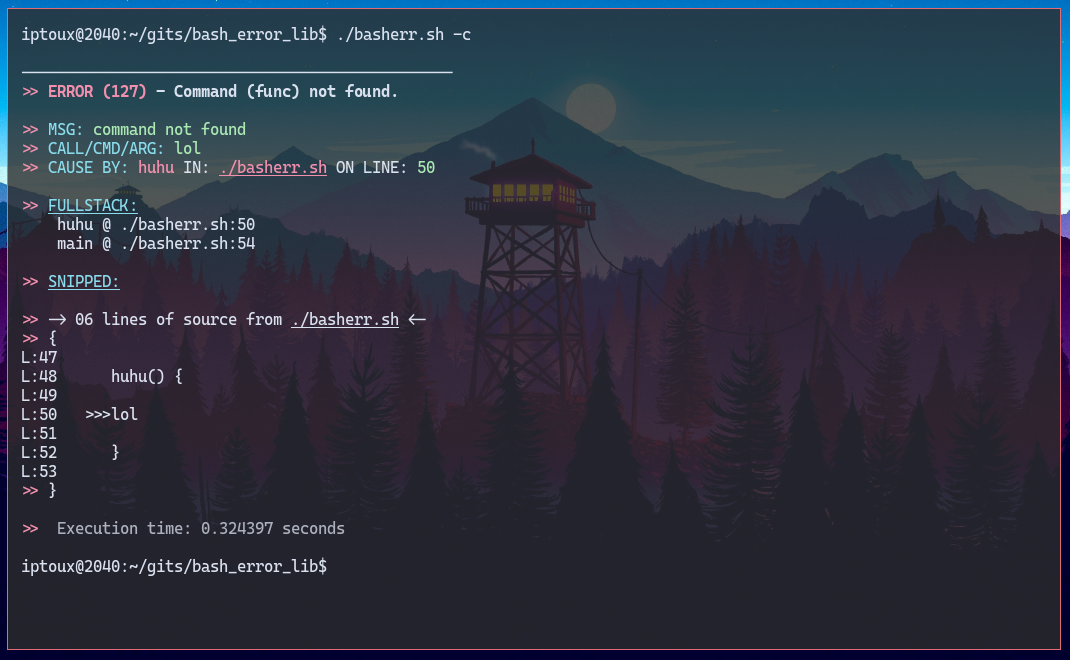Click the 'huhu() {' source line
Screen dimensions: 1070x660
point(147,376)
